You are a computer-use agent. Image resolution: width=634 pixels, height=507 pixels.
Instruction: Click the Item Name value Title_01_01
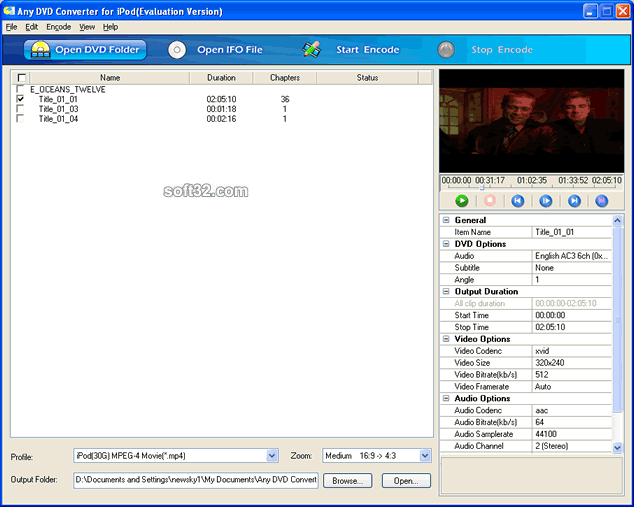point(572,232)
